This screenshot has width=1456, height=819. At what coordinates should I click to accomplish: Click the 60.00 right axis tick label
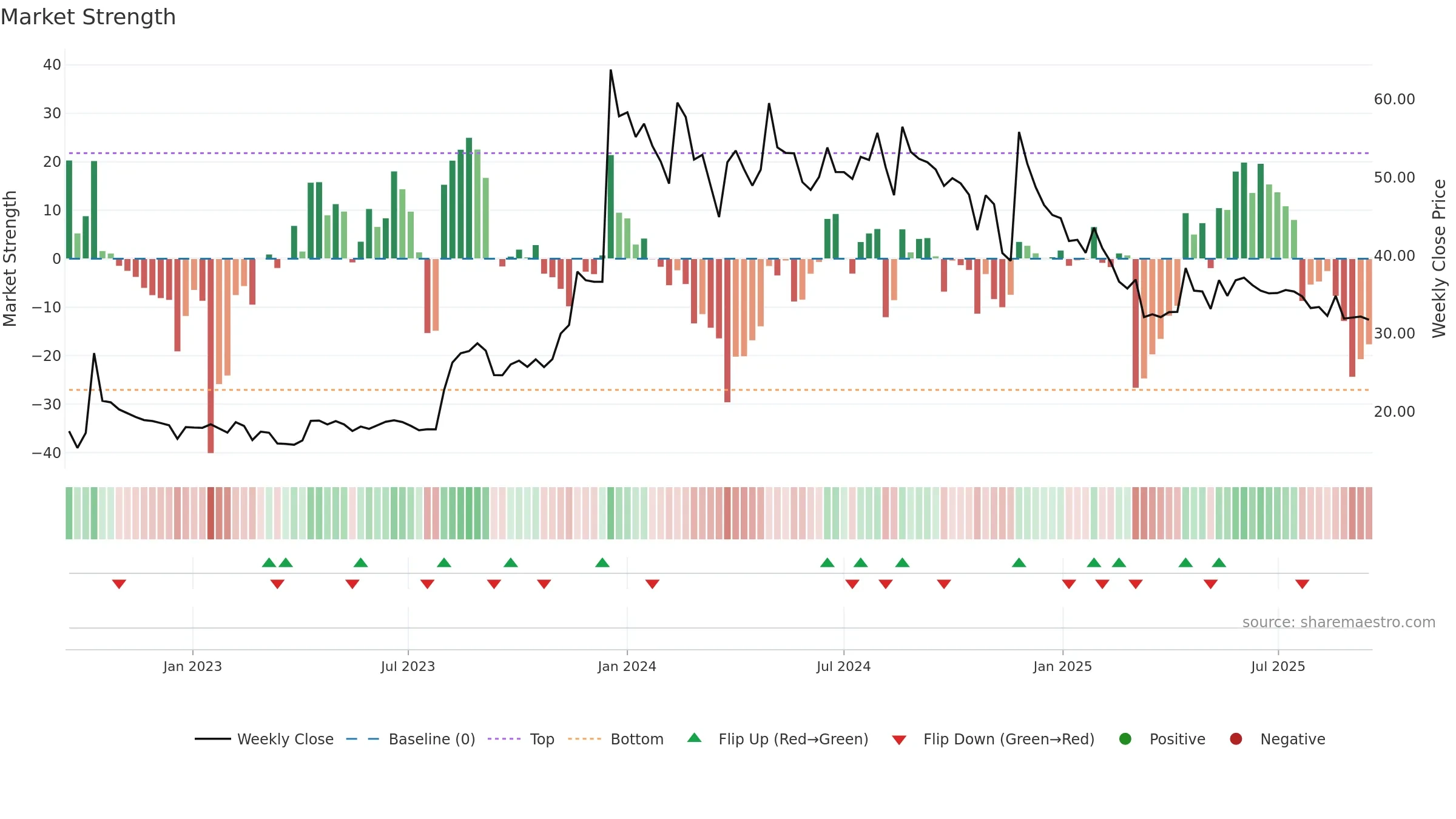(1394, 99)
